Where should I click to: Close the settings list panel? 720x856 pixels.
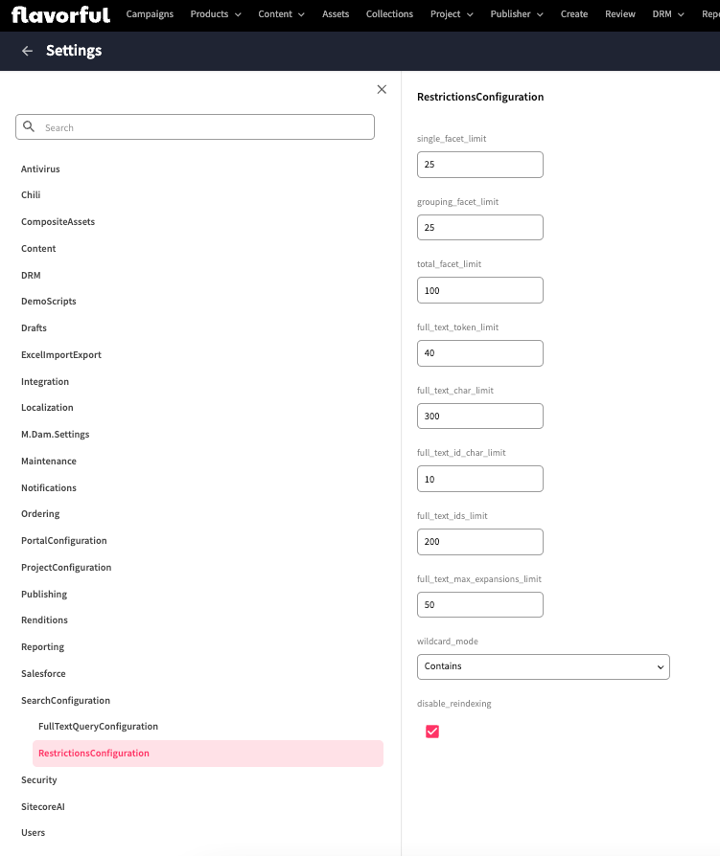(381, 89)
